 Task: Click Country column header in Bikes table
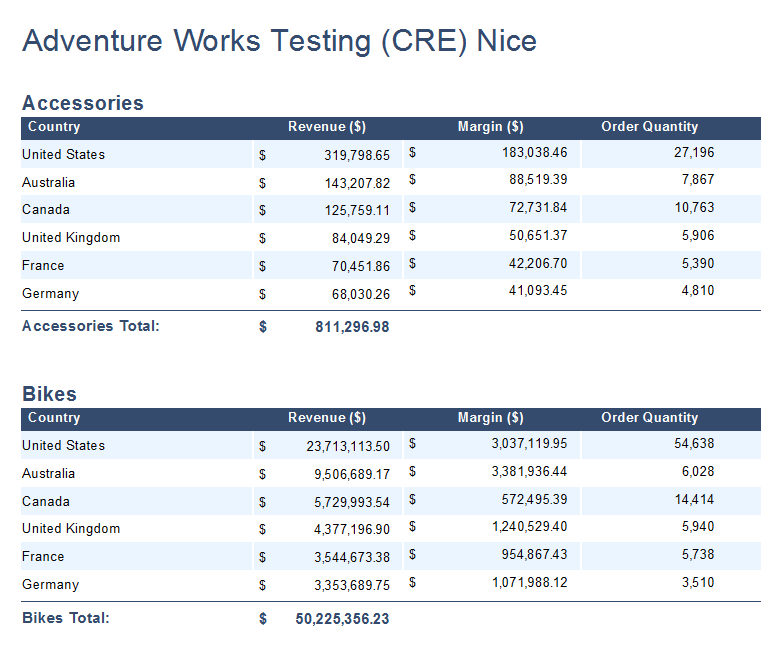point(54,418)
